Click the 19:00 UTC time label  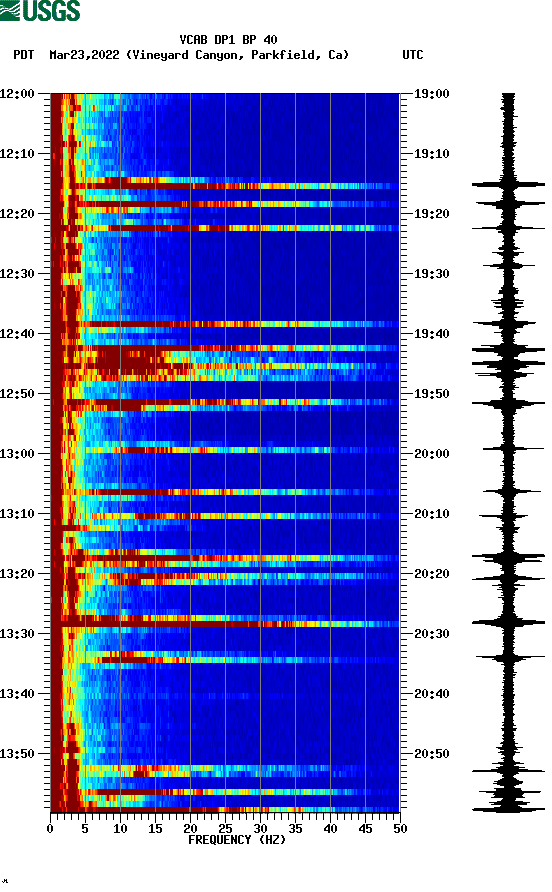(x=431, y=93)
